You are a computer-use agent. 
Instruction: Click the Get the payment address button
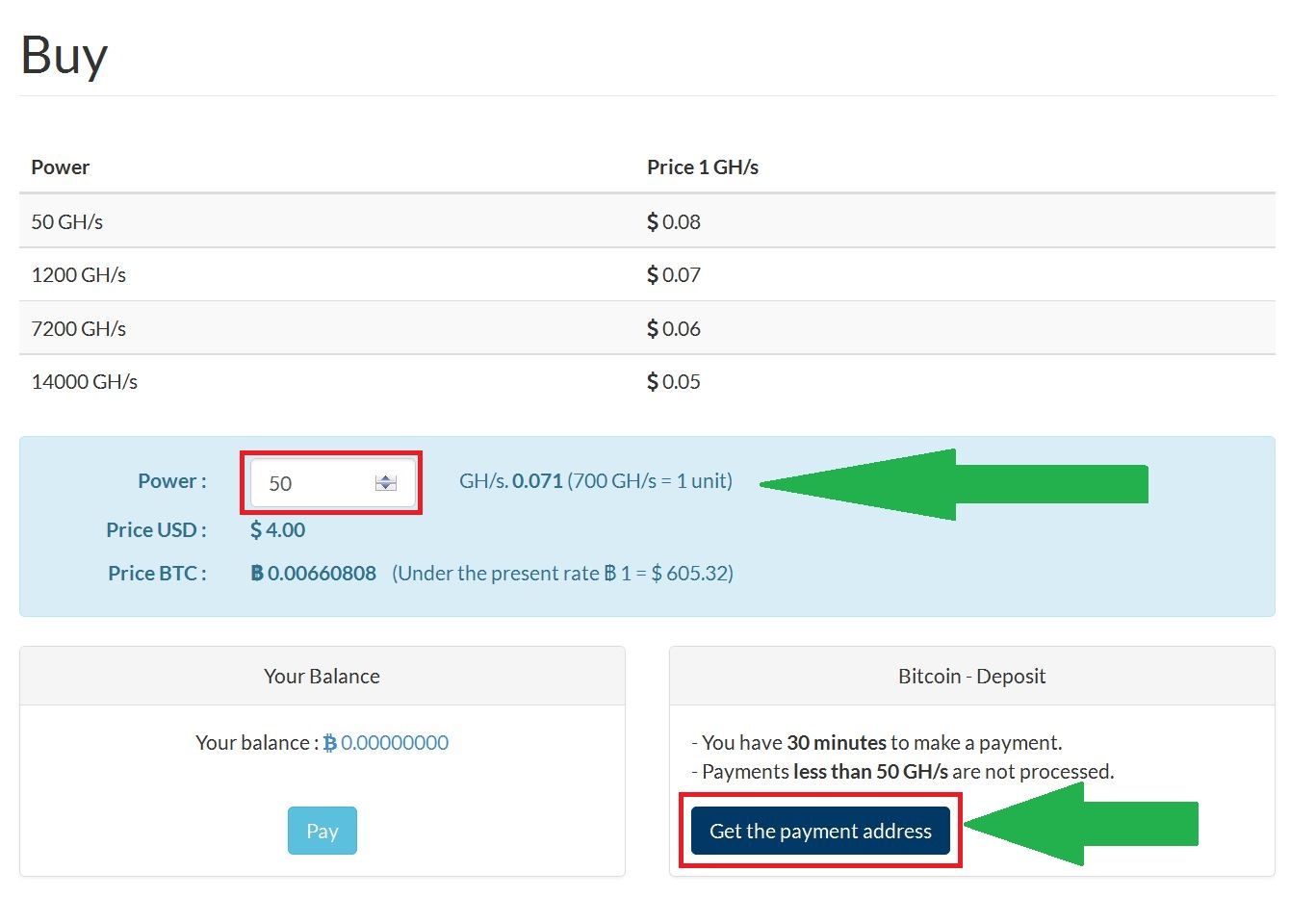pyautogui.click(x=820, y=831)
